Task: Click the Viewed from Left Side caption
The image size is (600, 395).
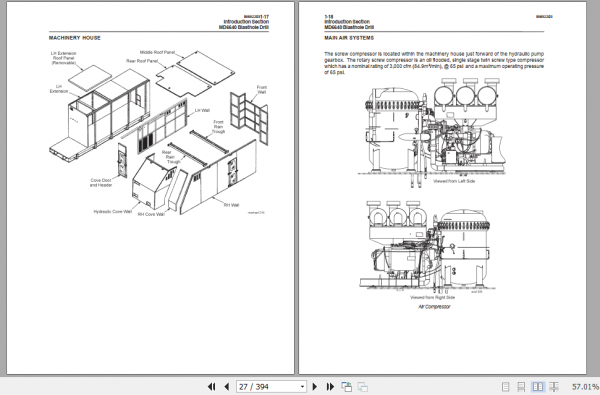Action: tap(454, 181)
